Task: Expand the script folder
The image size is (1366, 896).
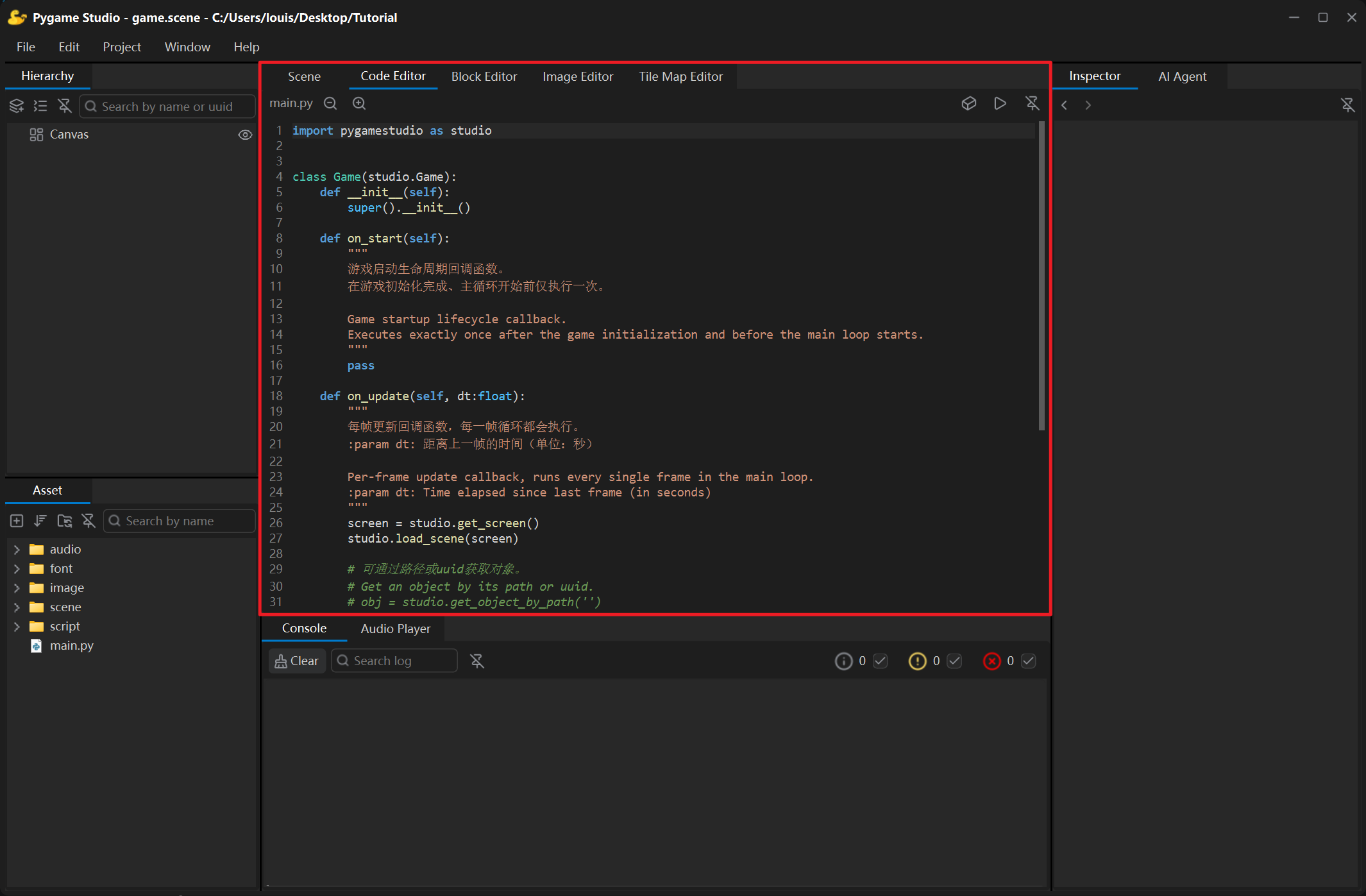Action: click(x=17, y=627)
